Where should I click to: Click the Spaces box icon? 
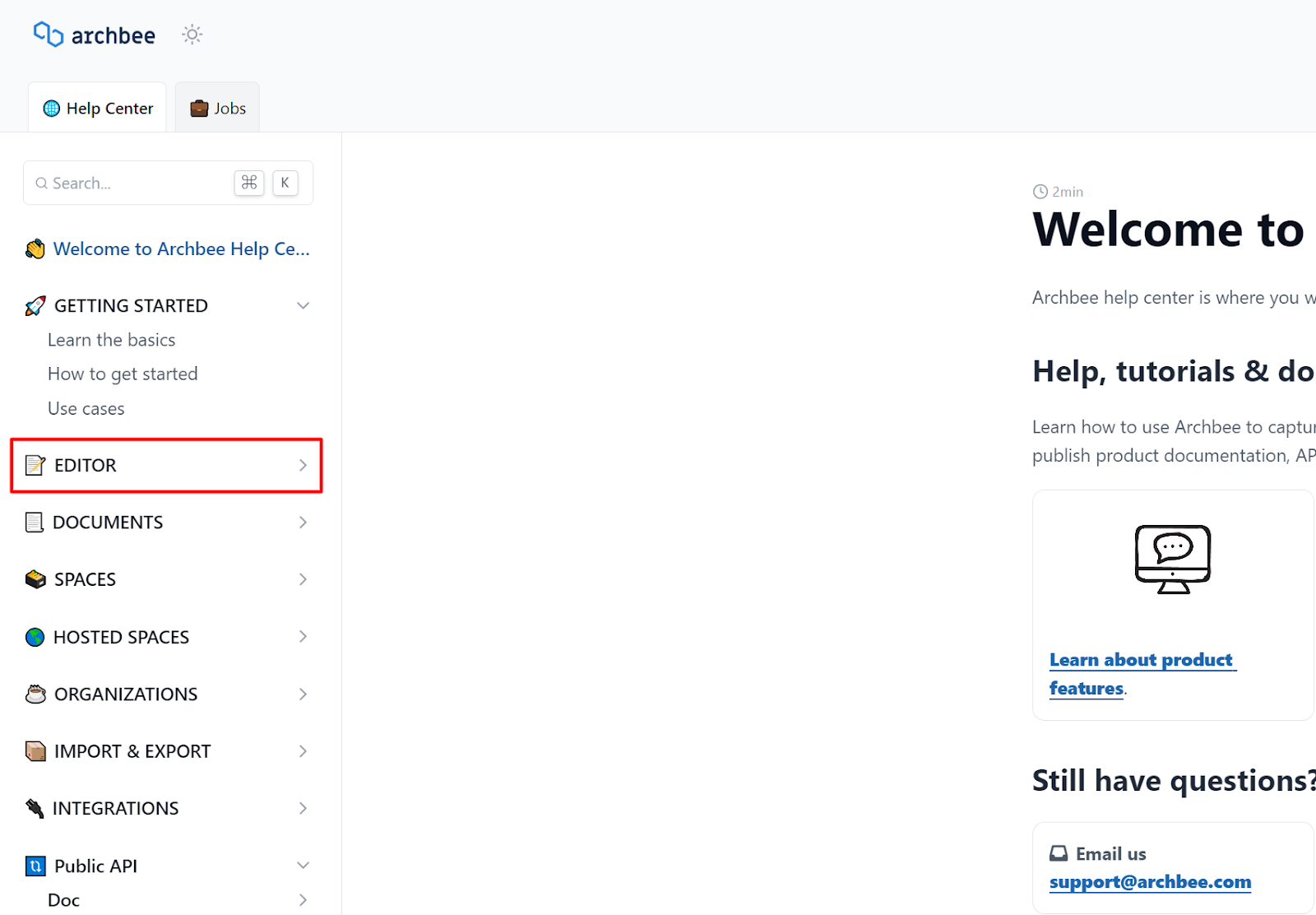(x=35, y=578)
